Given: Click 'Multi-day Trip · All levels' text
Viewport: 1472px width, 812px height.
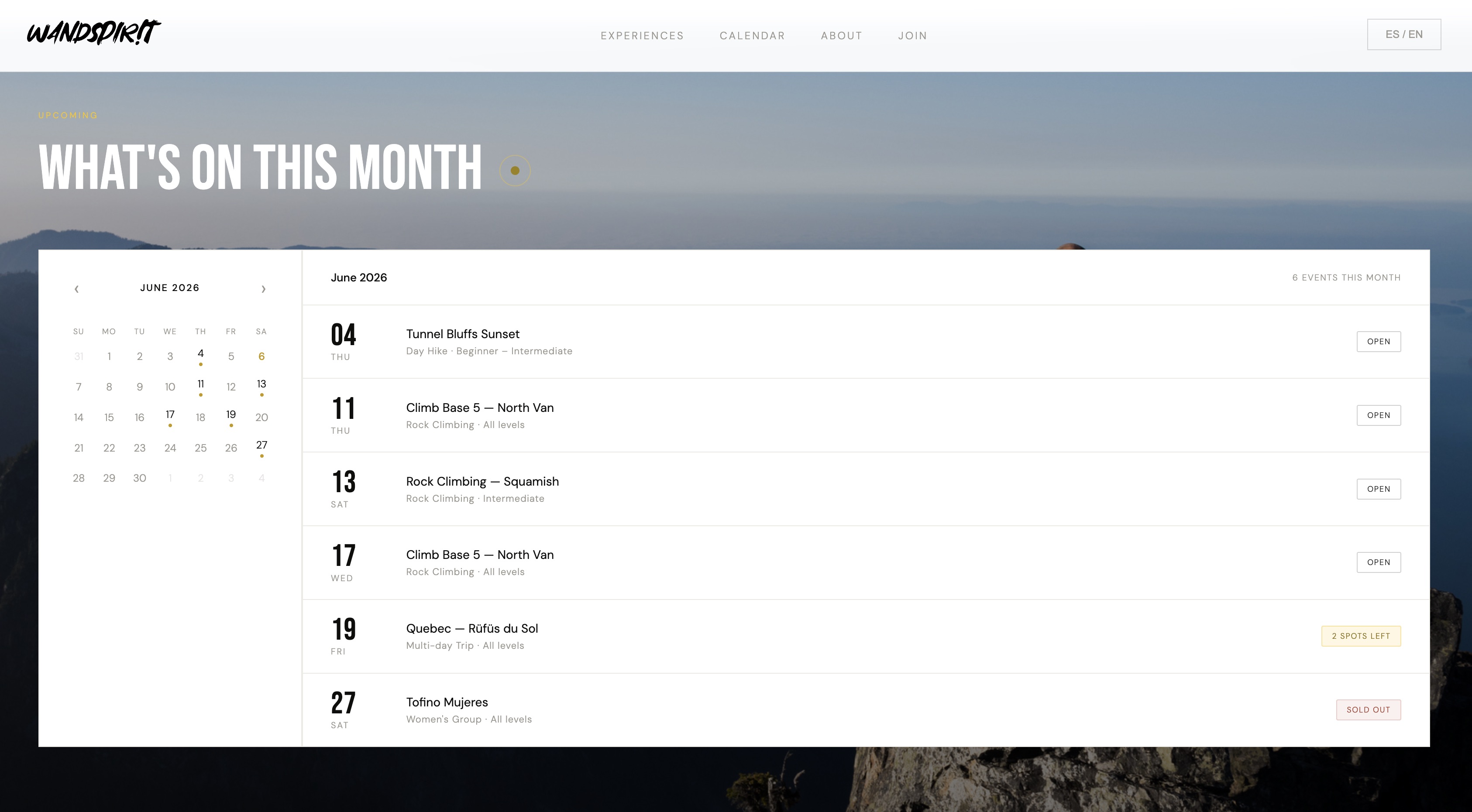Looking at the screenshot, I should tap(464, 646).
